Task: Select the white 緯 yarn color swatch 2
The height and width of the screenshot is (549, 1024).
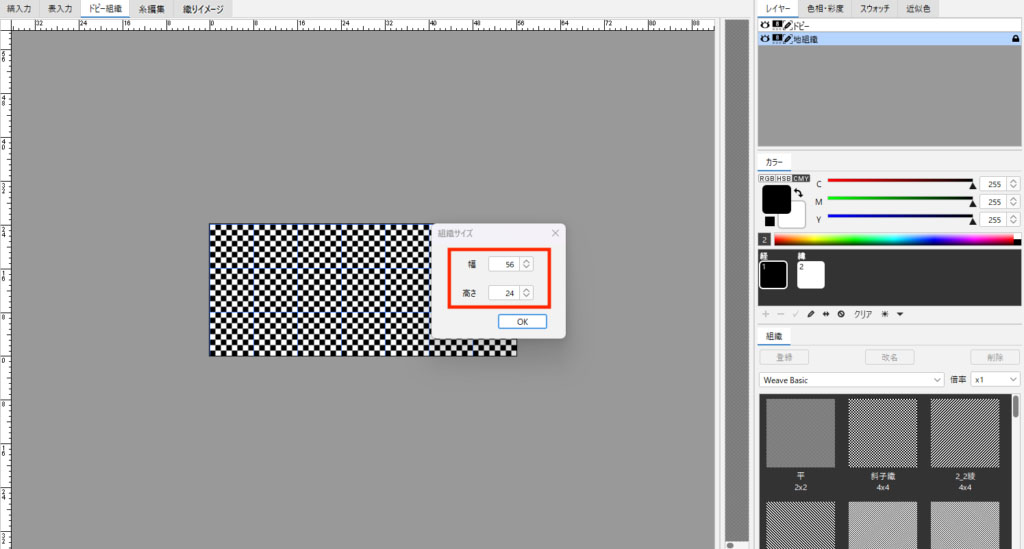Action: pyautogui.click(x=810, y=274)
